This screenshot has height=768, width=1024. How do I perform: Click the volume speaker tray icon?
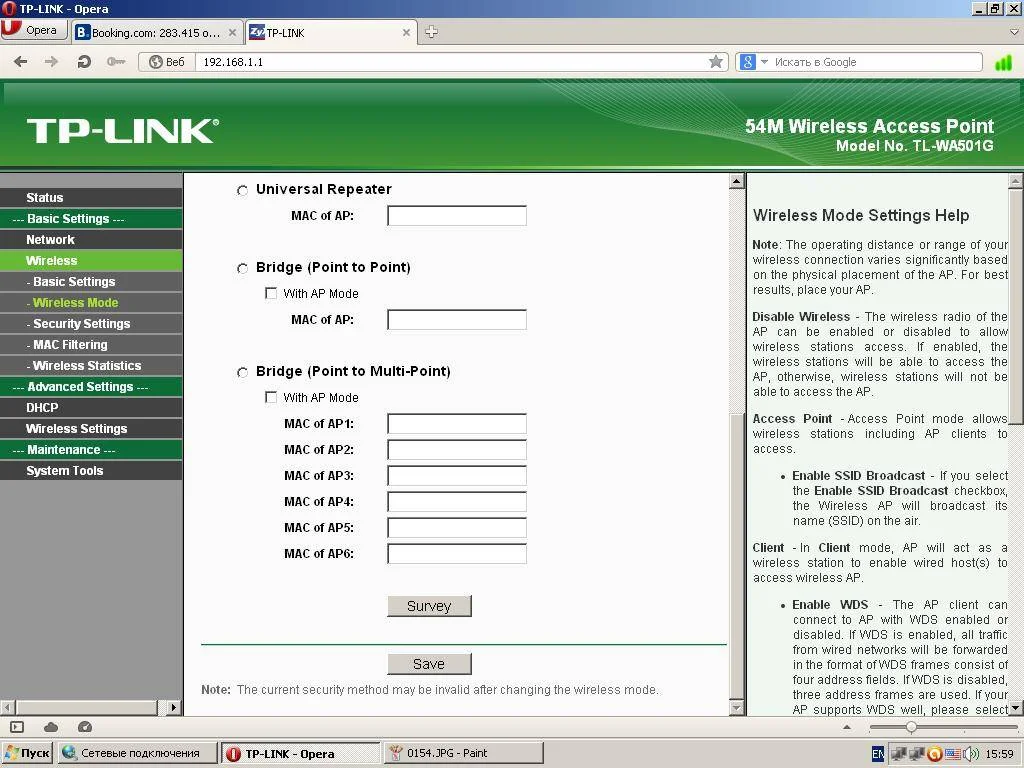click(x=972, y=754)
